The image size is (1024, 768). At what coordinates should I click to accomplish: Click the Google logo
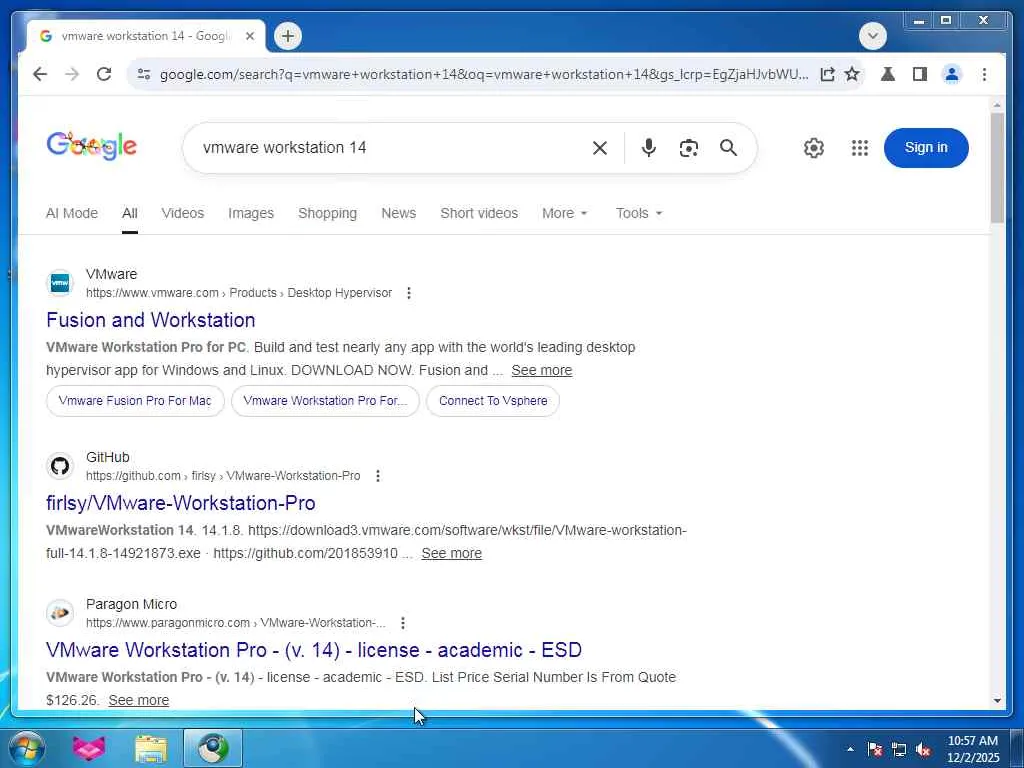coord(91,146)
